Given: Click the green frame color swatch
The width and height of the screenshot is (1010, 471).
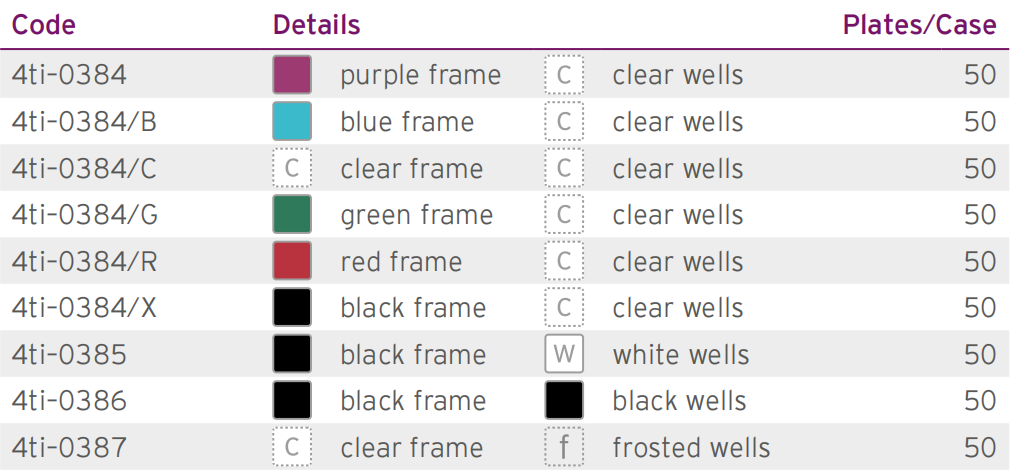Looking at the screenshot, I should click(x=292, y=215).
